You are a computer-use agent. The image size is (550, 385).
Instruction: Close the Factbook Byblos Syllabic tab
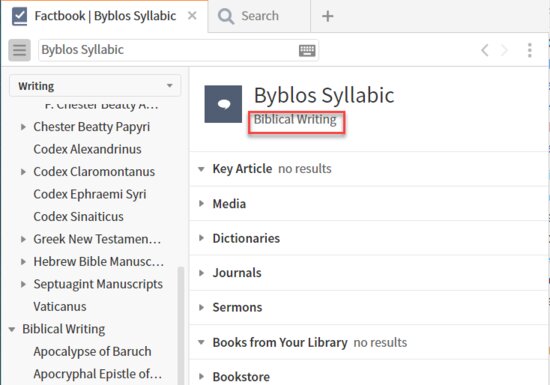192,16
